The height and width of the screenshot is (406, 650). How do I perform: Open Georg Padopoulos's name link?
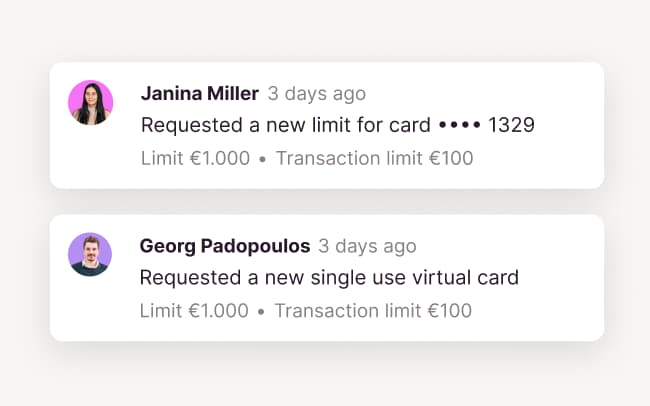(224, 246)
